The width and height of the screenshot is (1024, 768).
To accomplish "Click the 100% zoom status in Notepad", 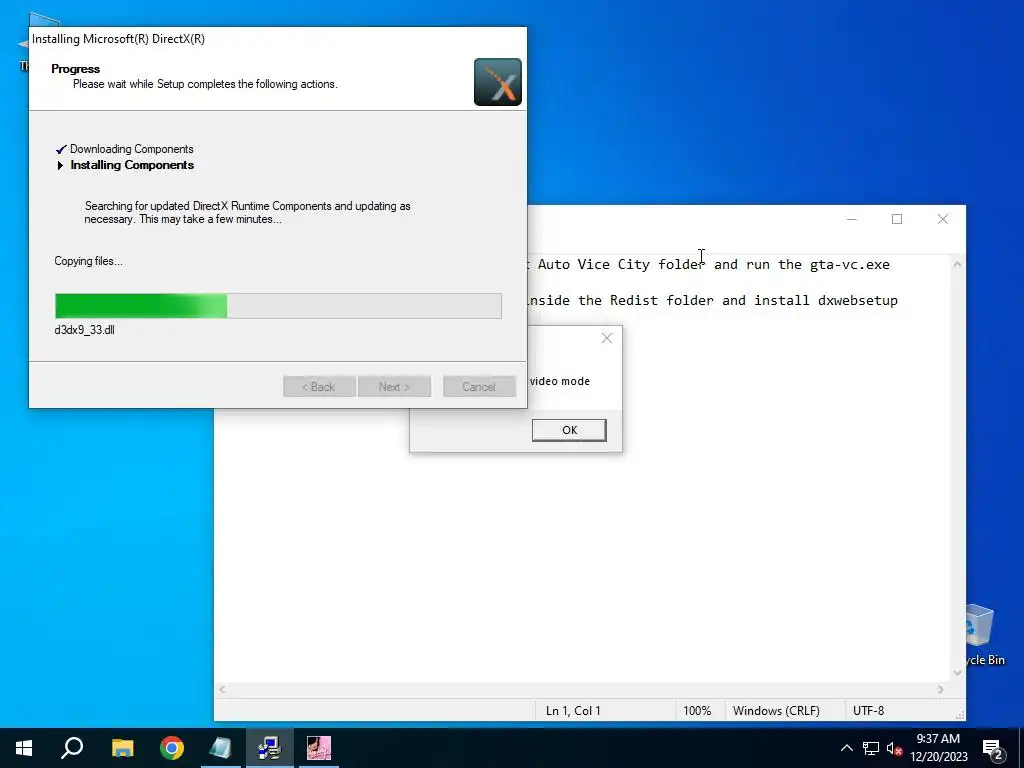I will (697, 711).
